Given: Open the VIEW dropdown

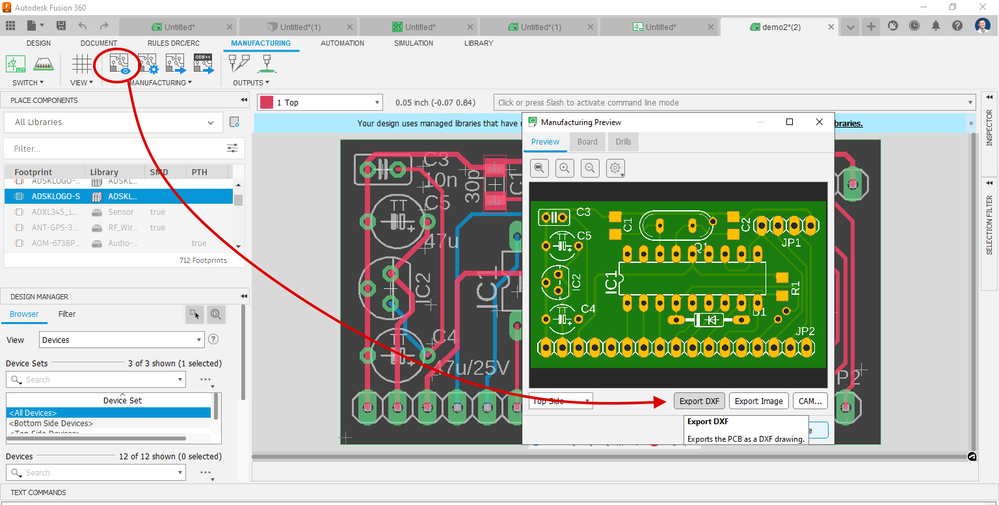Looking at the screenshot, I should click(82, 83).
